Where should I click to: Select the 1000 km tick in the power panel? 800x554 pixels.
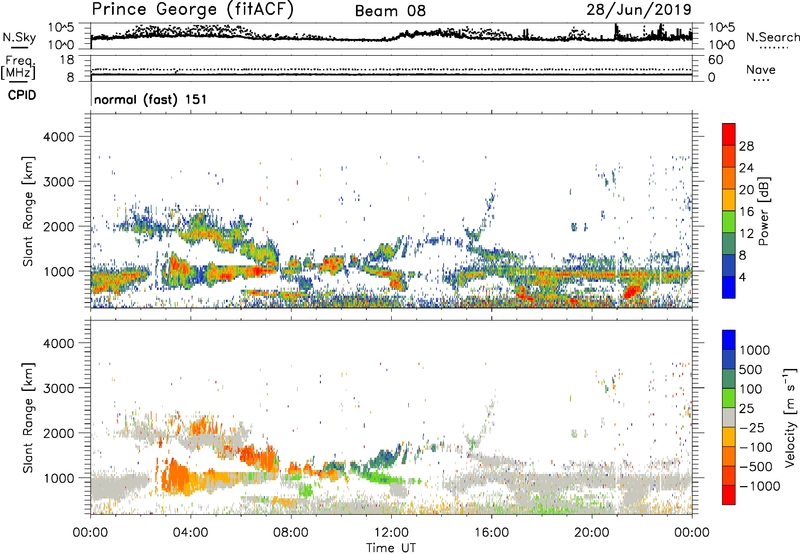coord(59,271)
